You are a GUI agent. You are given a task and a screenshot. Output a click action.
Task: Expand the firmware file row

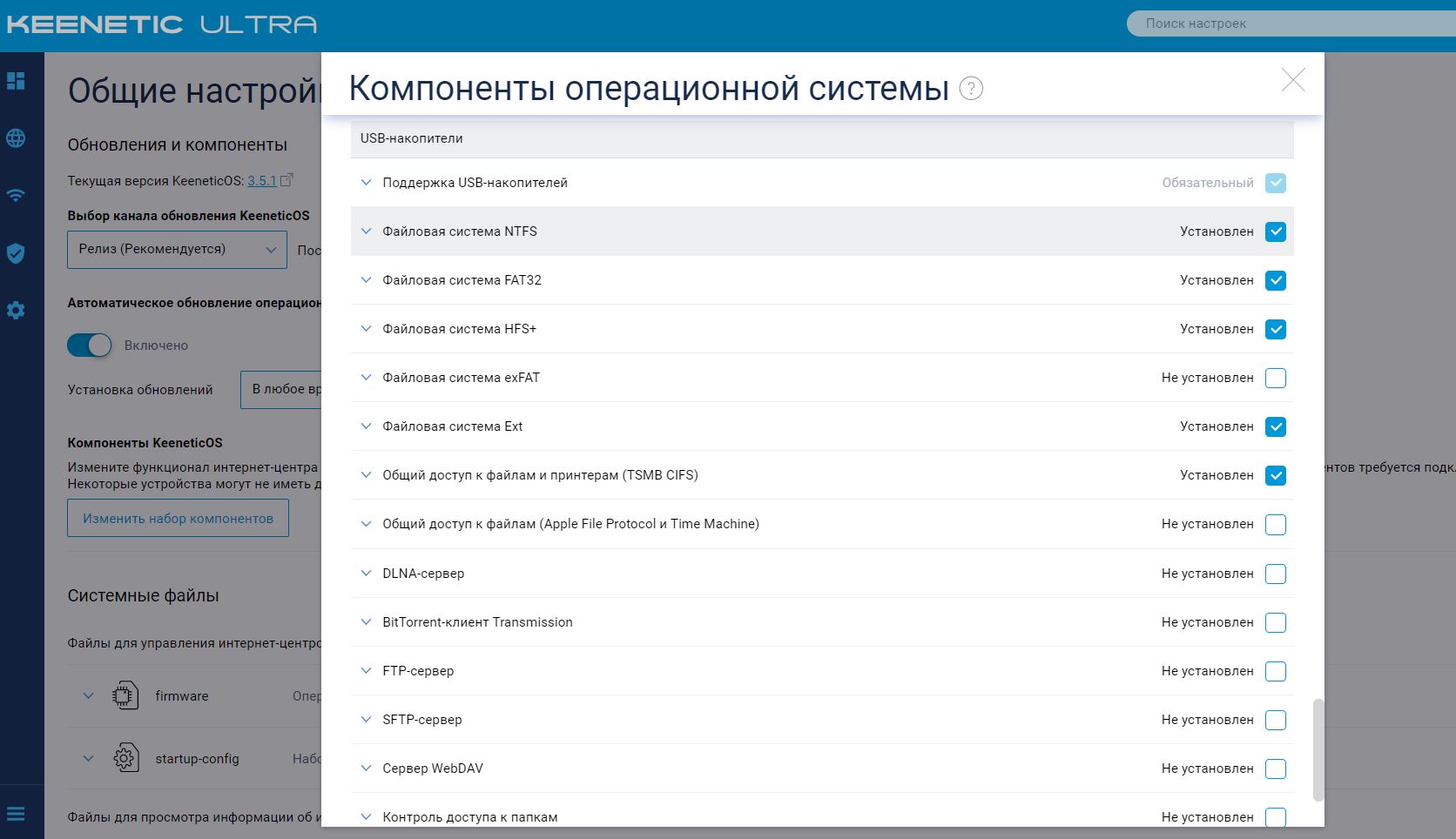88,696
